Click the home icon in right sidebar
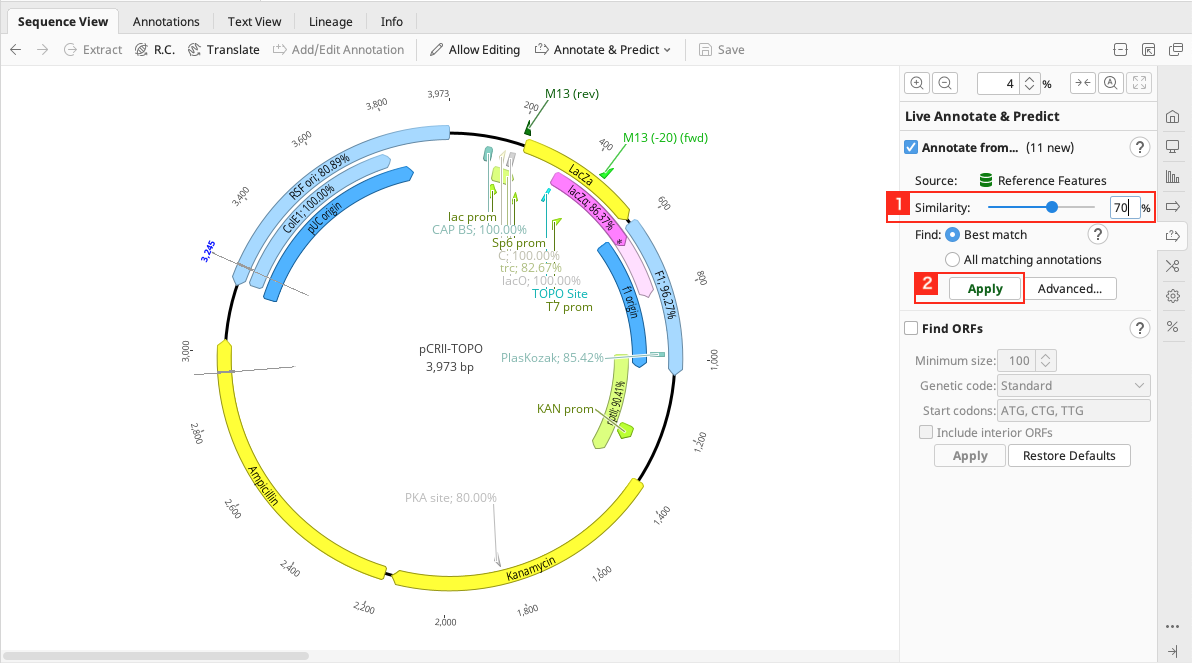The width and height of the screenshot is (1192, 663). 1173,117
